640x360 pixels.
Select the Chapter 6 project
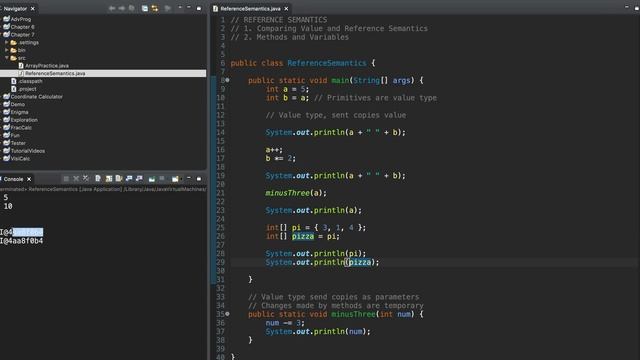click(x=22, y=27)
